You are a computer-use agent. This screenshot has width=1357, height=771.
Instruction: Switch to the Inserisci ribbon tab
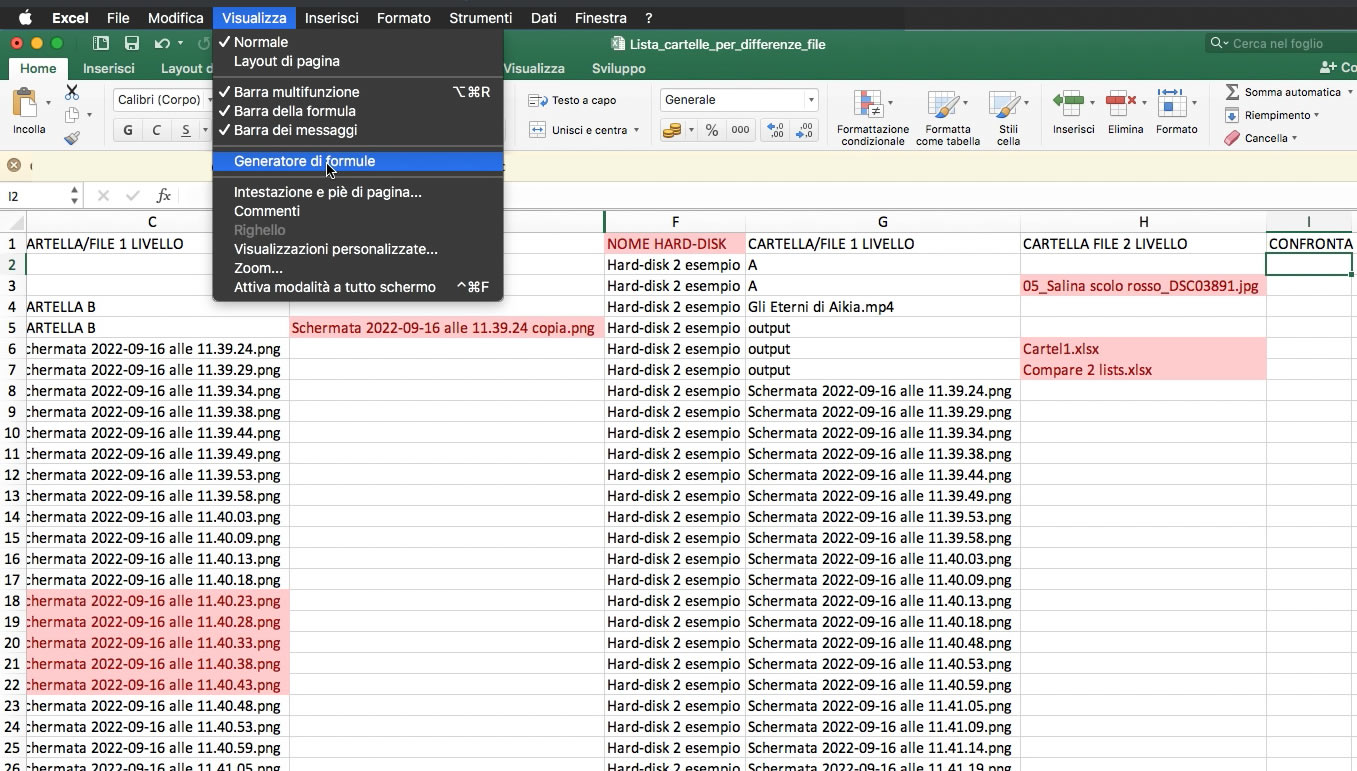pyautogui.click(x=109, y=68)
